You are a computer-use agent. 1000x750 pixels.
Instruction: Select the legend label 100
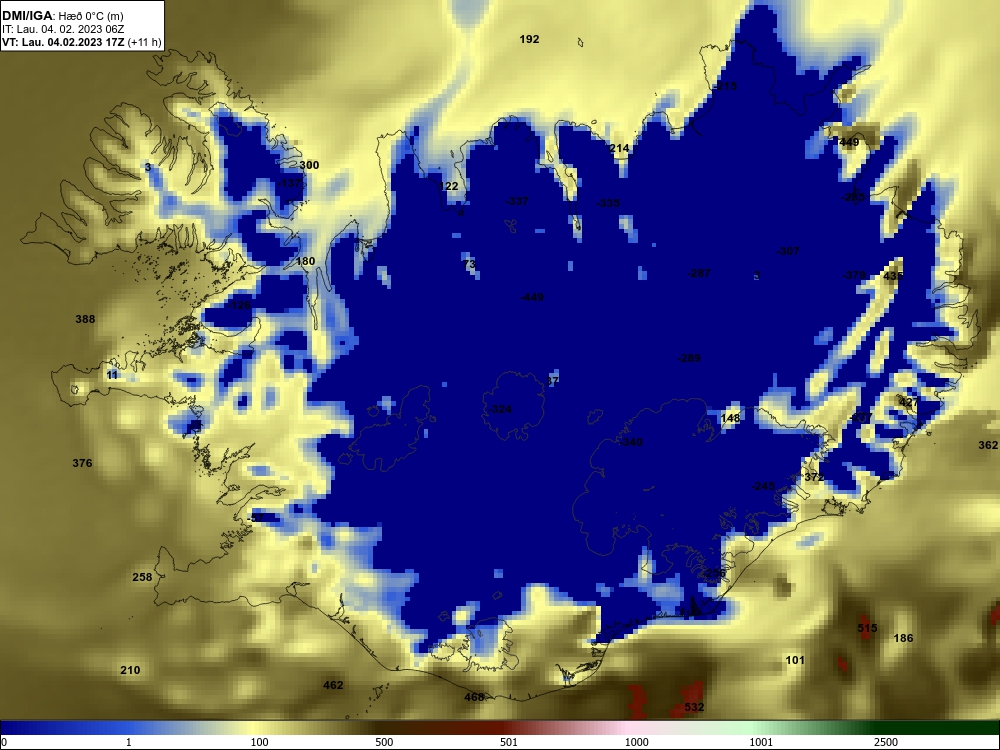click(260, 742)
